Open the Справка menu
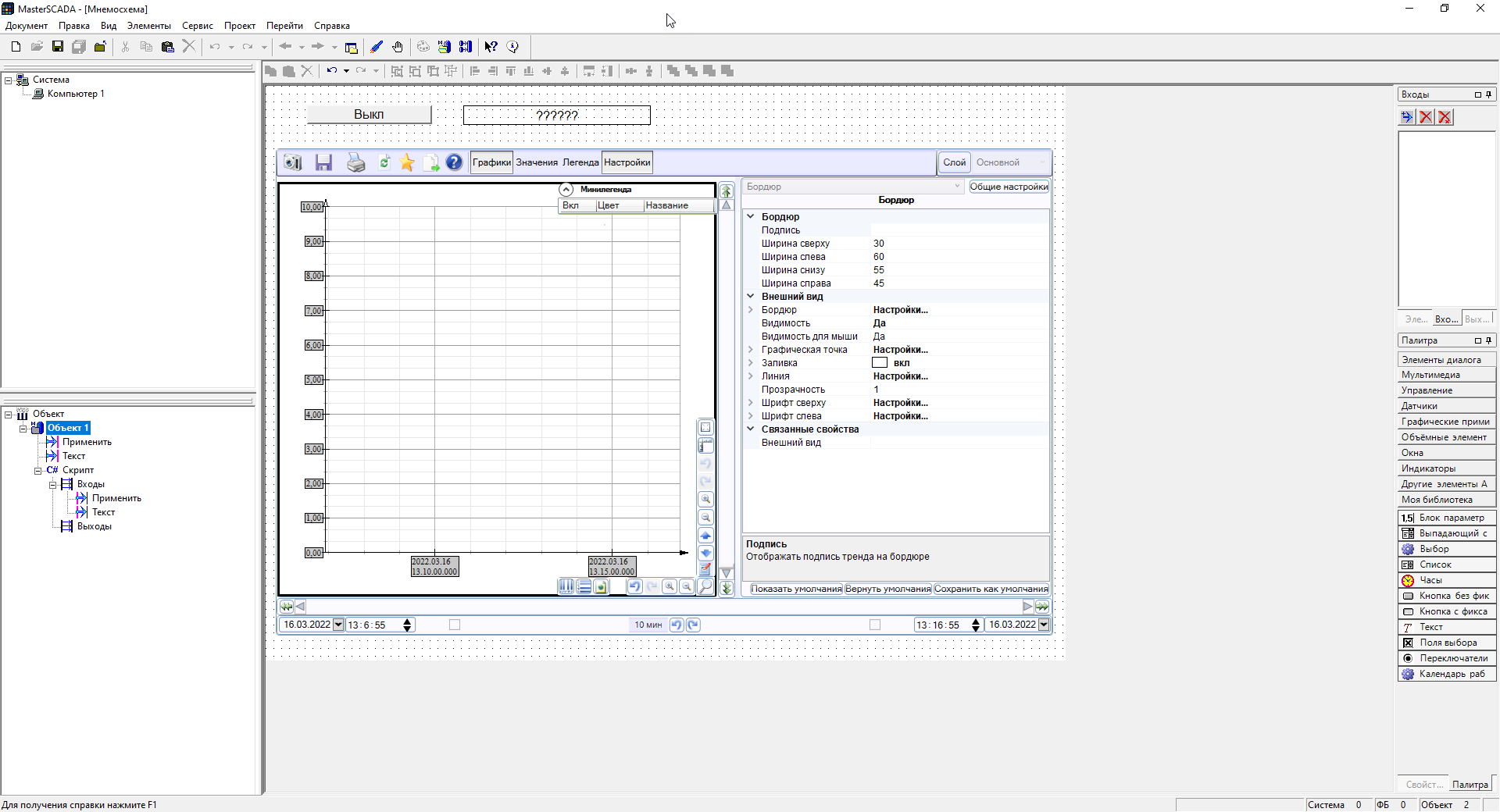This screenshot has width=1500, height=812. [332, 26]
